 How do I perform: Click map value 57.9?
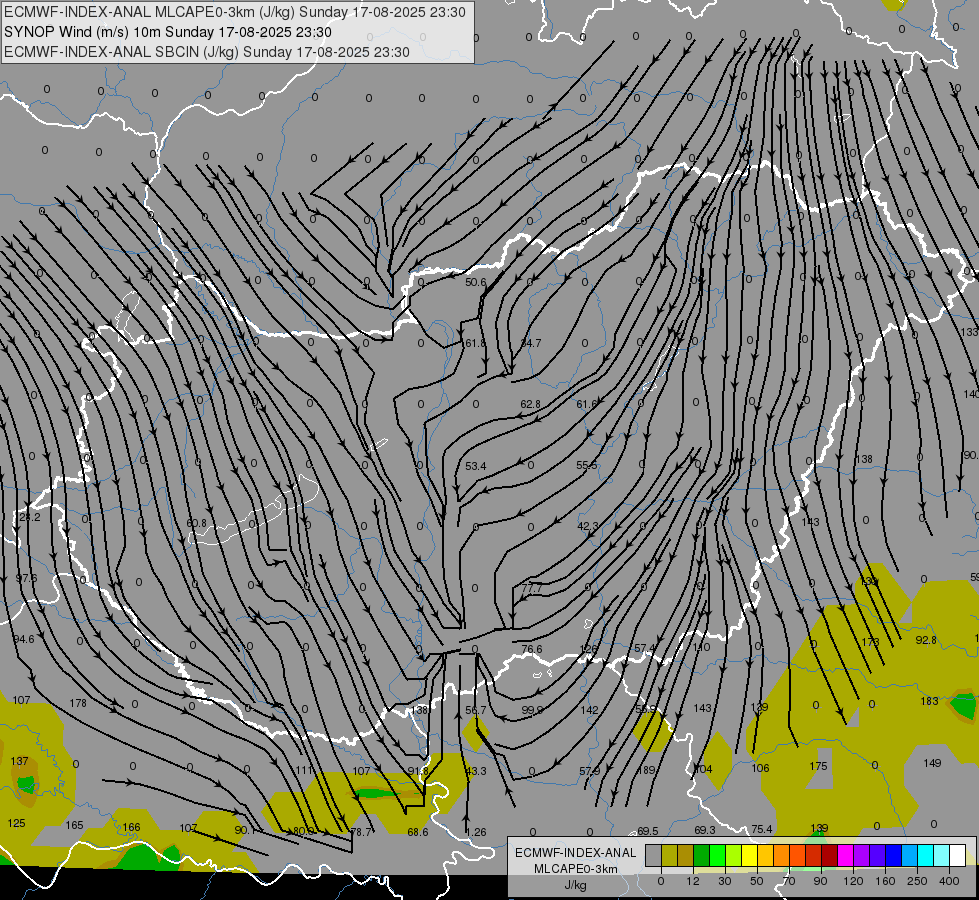[x=589, y=771]
